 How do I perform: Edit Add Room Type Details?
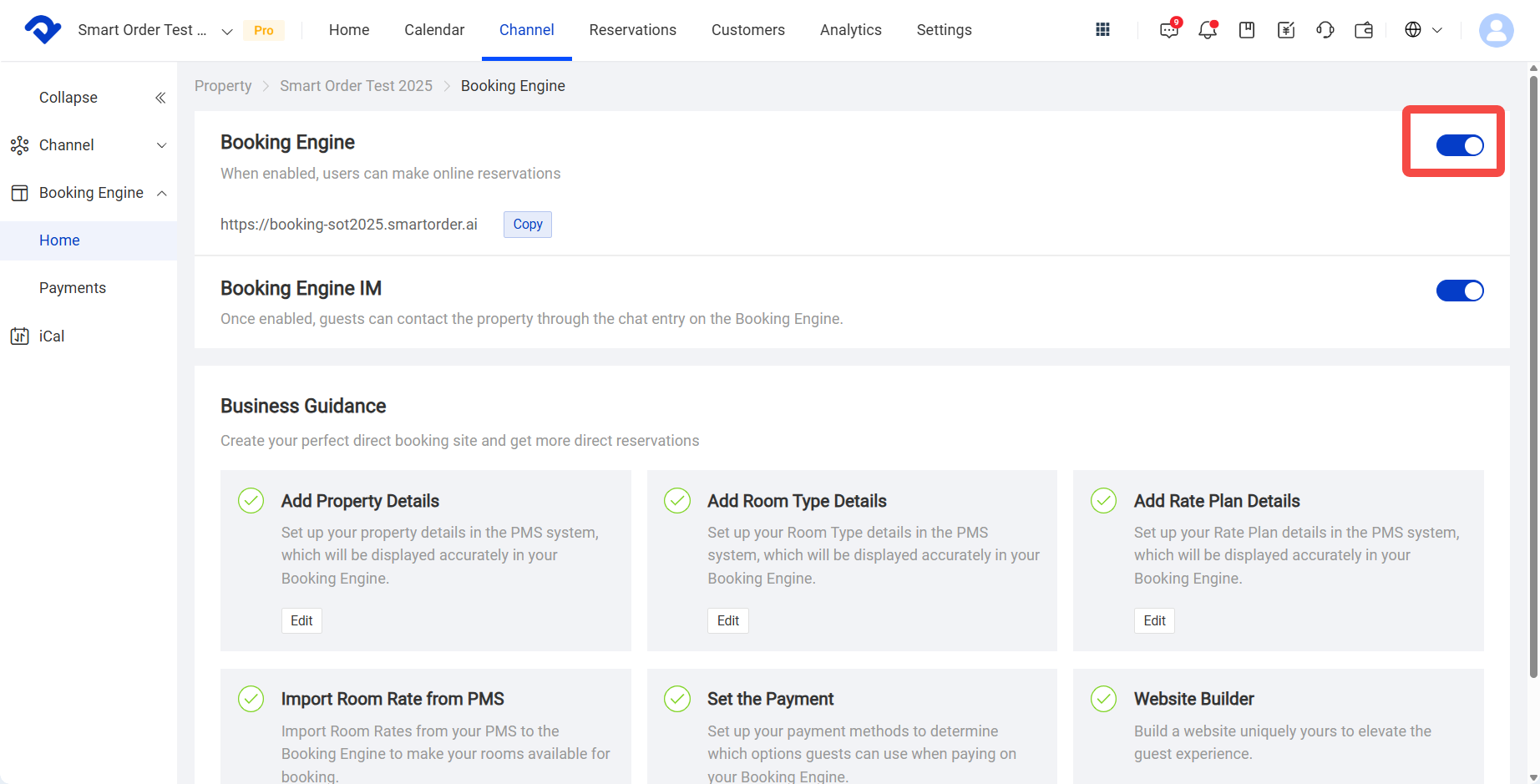click(728, 620)
